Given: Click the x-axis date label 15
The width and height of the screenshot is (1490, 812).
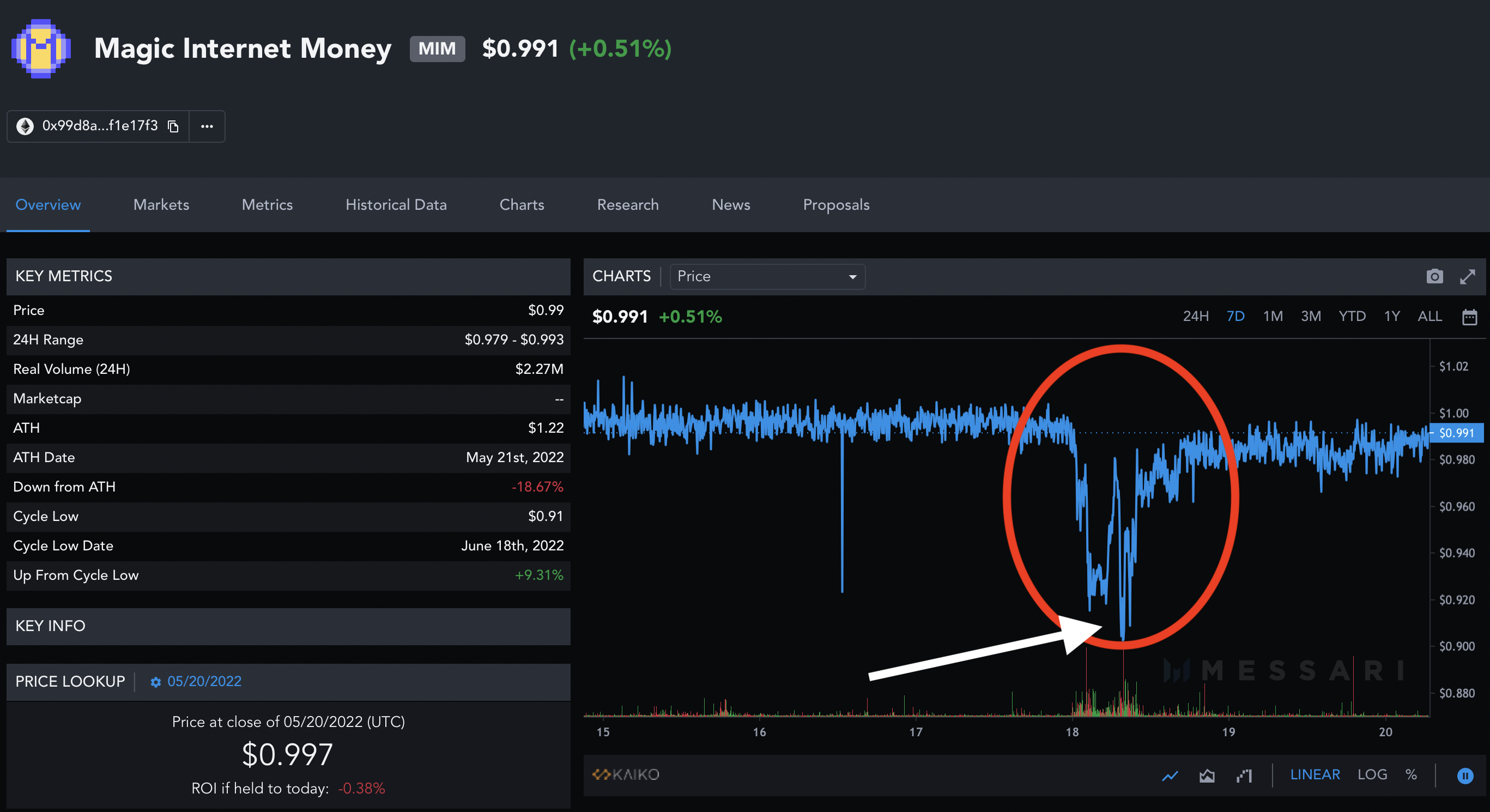Looking at the screenshot, I should tap(603, 732).
